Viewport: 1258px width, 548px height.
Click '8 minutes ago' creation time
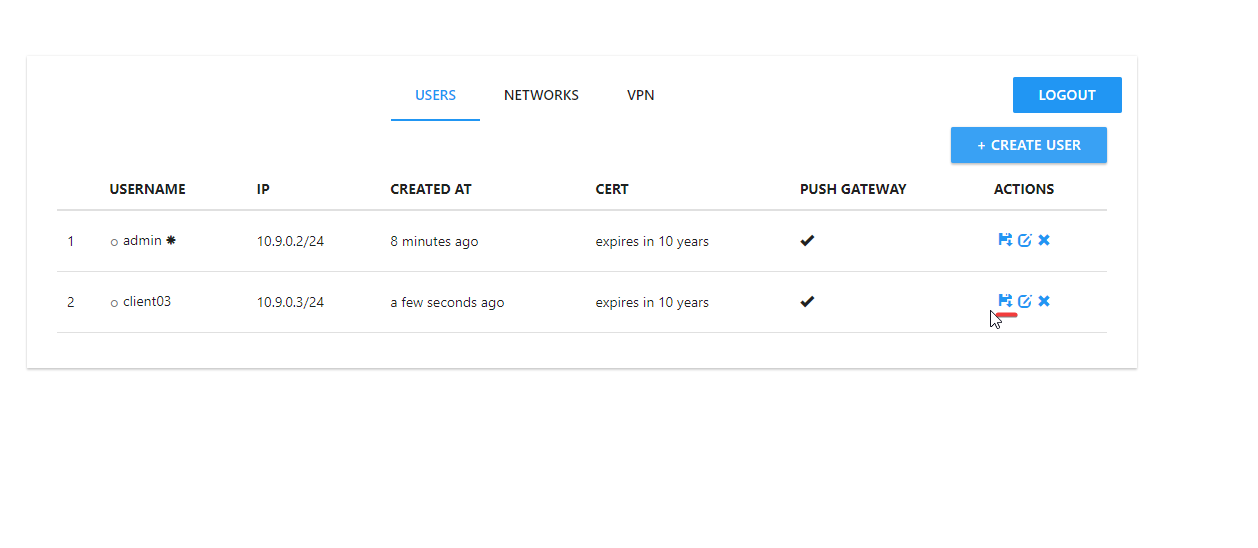[x=434, y=241]
